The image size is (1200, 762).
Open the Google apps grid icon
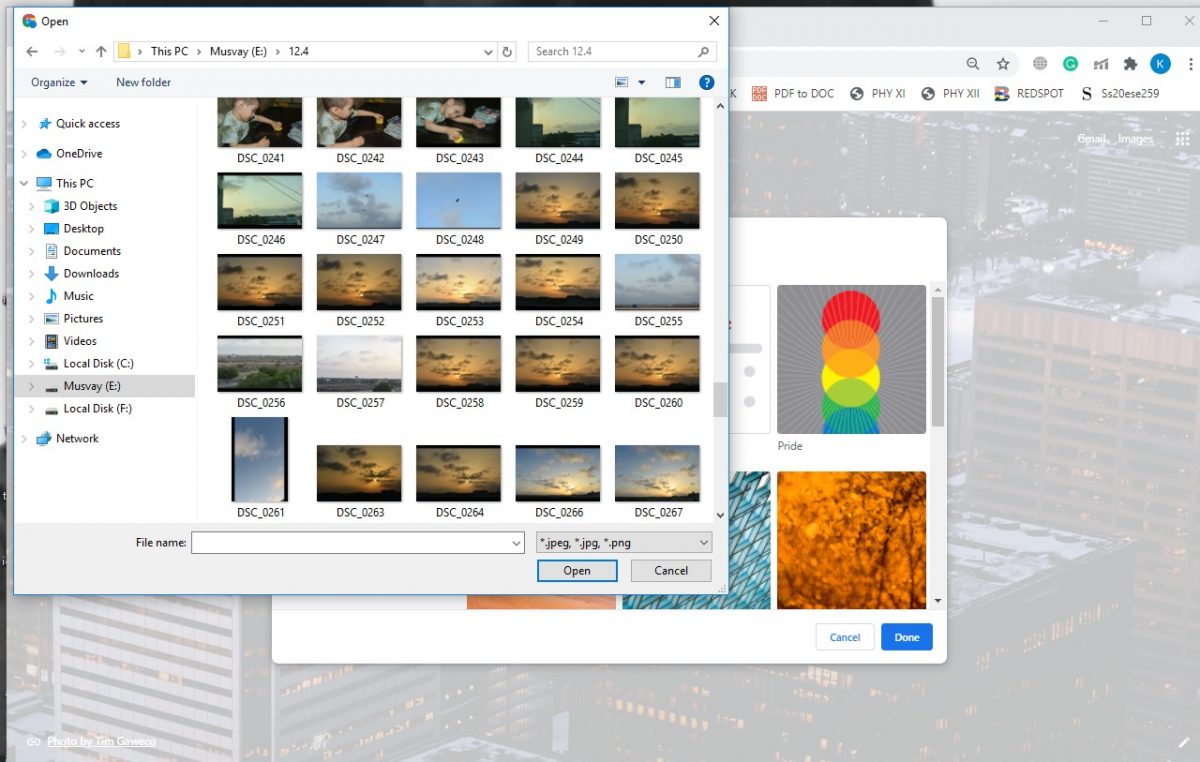point(1183,139)
